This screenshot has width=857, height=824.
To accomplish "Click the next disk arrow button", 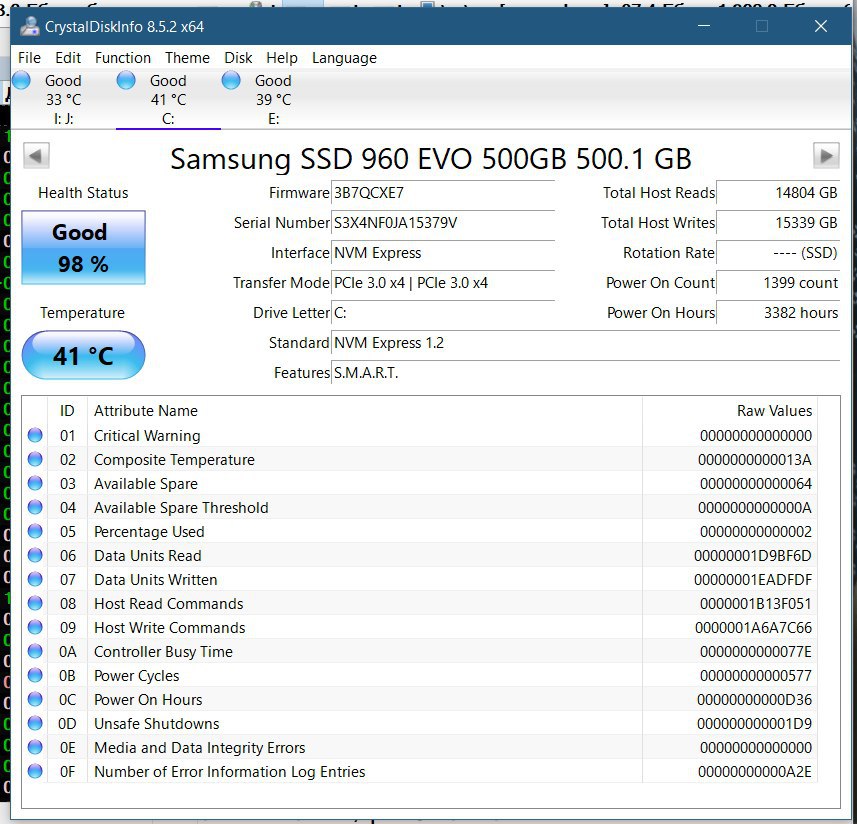I will (826, 156).
